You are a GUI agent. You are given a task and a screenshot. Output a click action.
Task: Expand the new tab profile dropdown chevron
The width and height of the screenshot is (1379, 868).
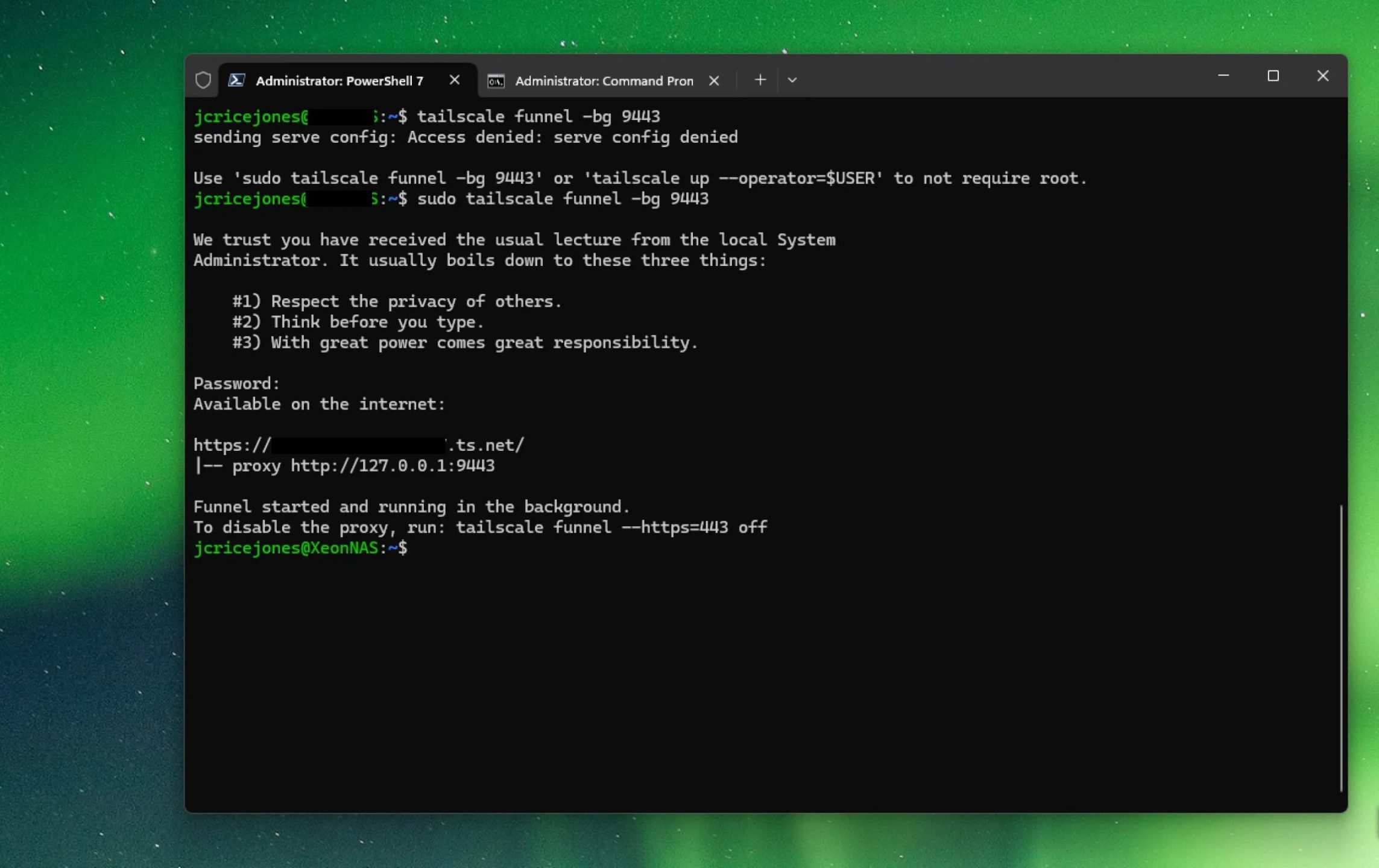point(792,80)
